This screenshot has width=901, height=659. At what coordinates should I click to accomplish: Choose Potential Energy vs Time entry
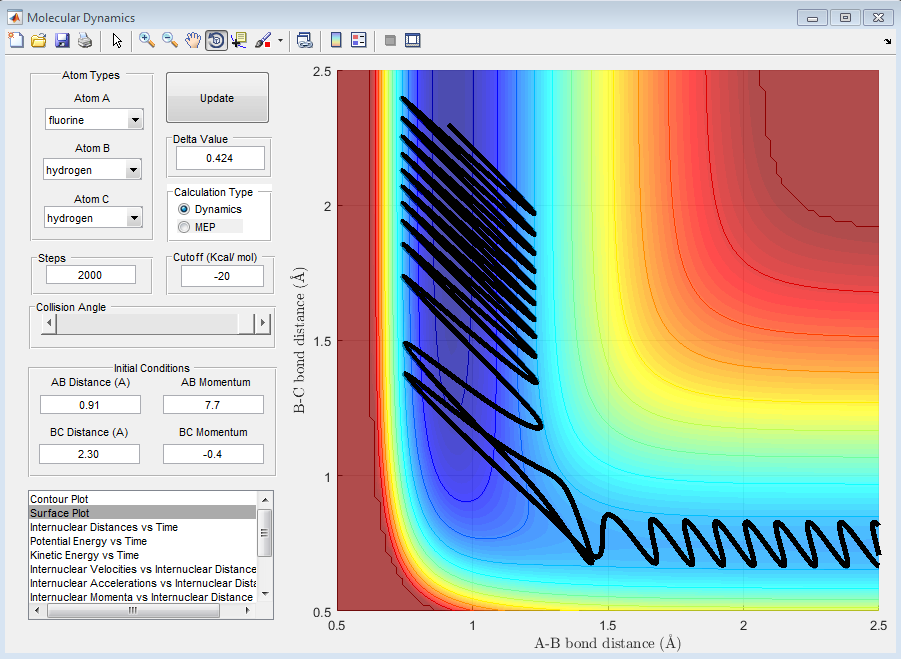(88, 541)
